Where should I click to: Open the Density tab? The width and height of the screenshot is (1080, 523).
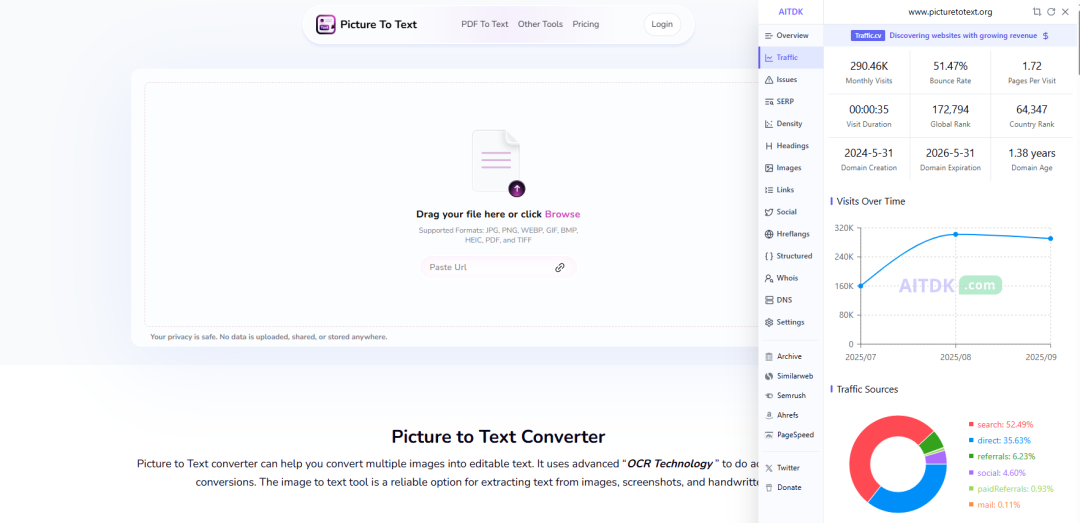pyautogui.click(x=790, y=123)
